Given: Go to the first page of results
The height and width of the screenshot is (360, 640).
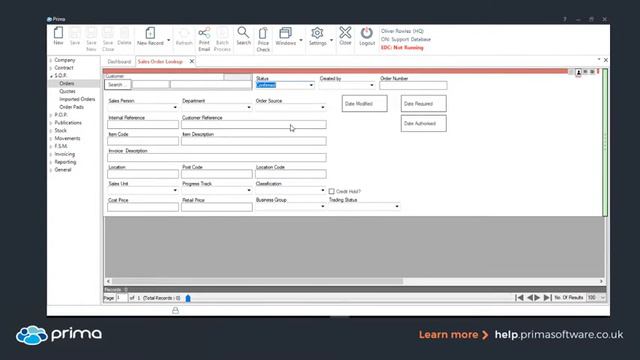Looking at the screenshot, I should [x=519, y=298].
